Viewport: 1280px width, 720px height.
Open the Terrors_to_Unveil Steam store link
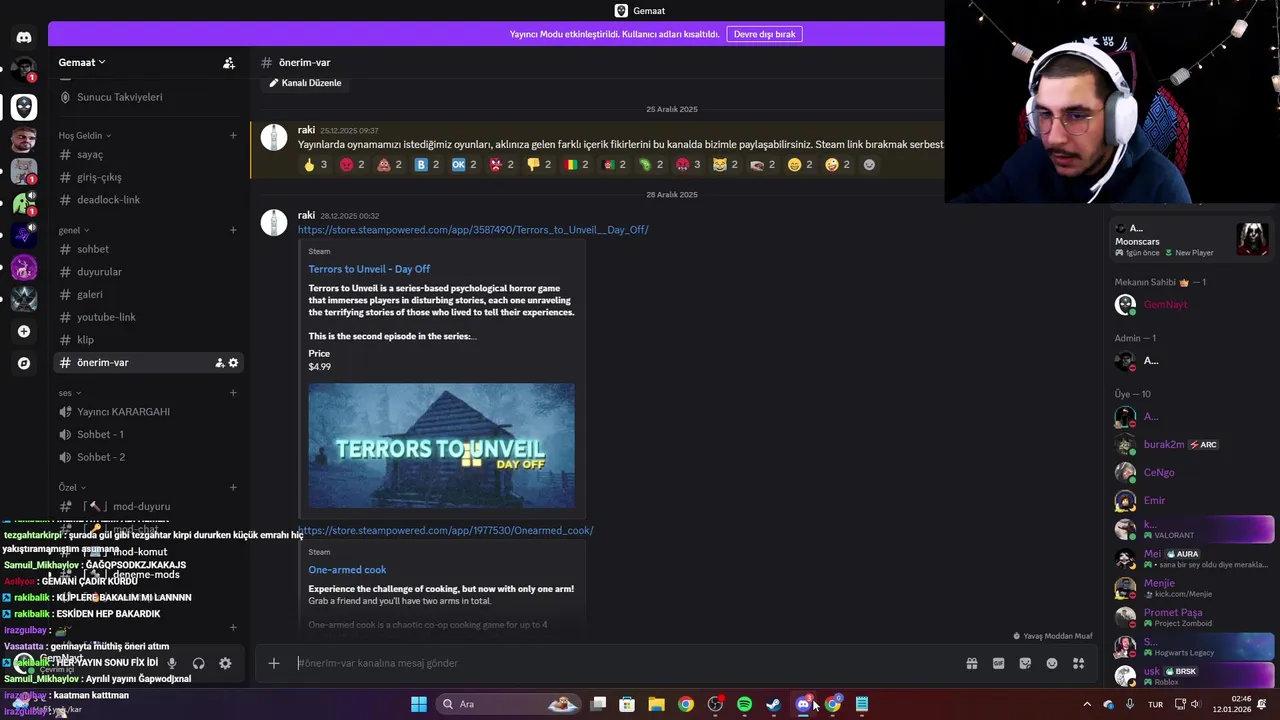[x=473, y=230]
